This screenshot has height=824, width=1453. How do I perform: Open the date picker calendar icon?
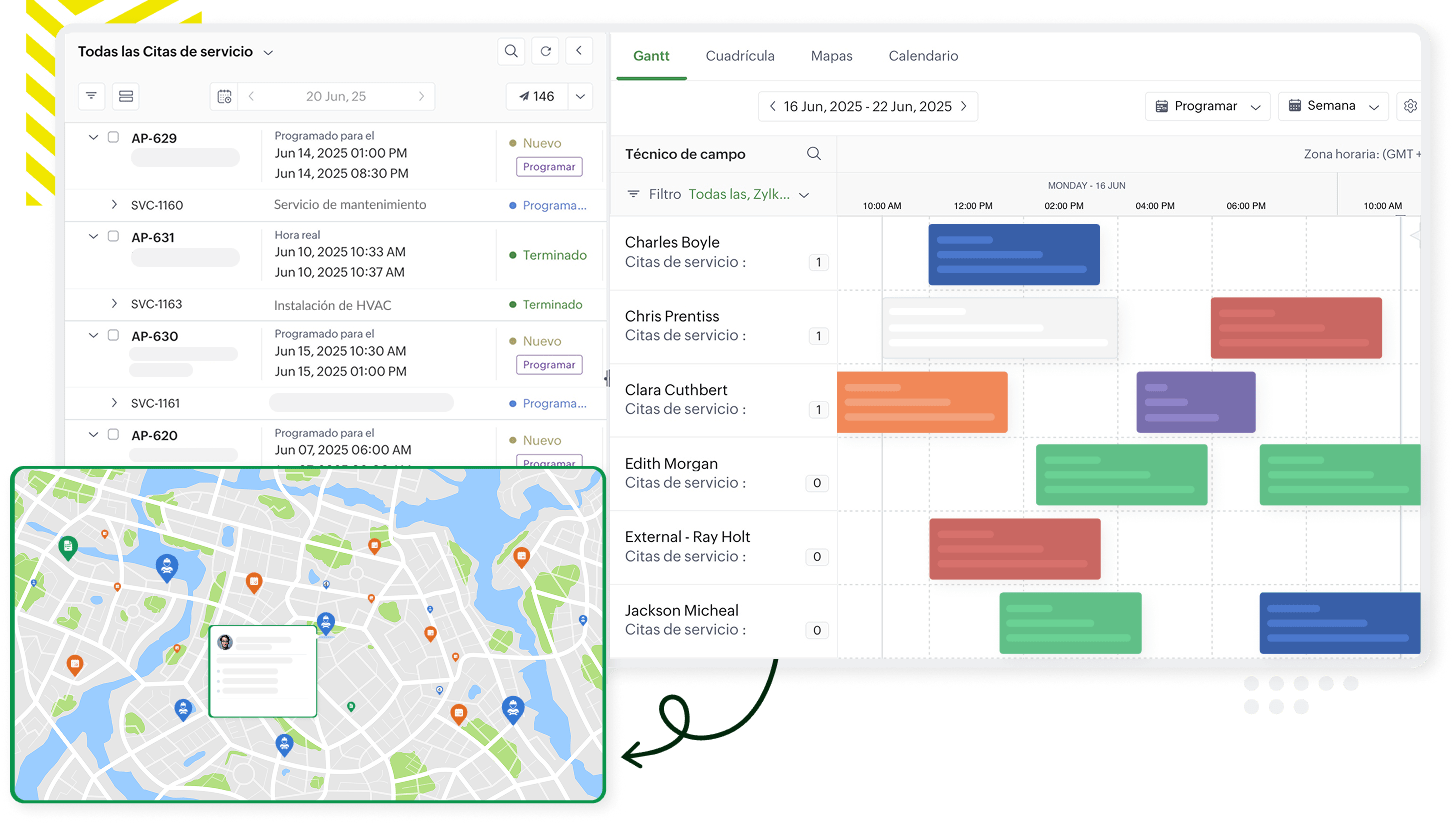tap(225, 97)
